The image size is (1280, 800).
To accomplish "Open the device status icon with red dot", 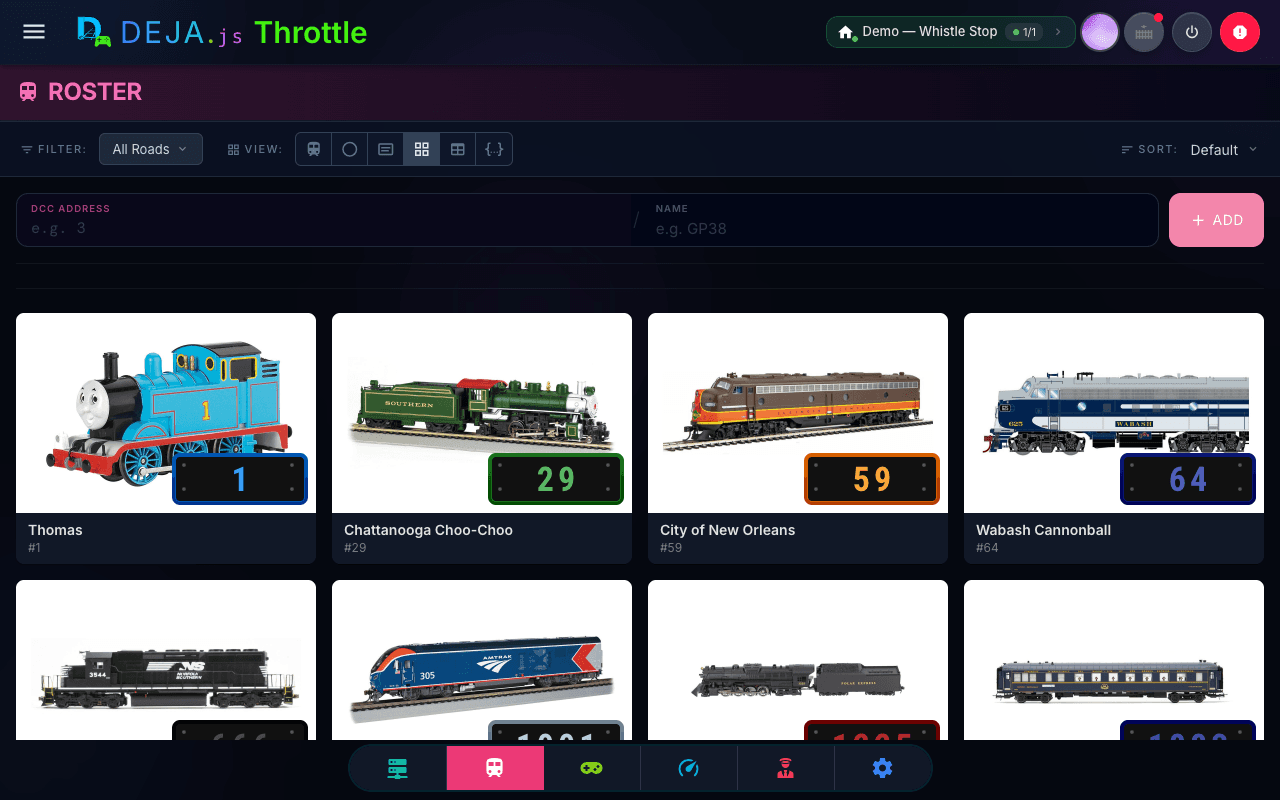I will point(1144,32).
